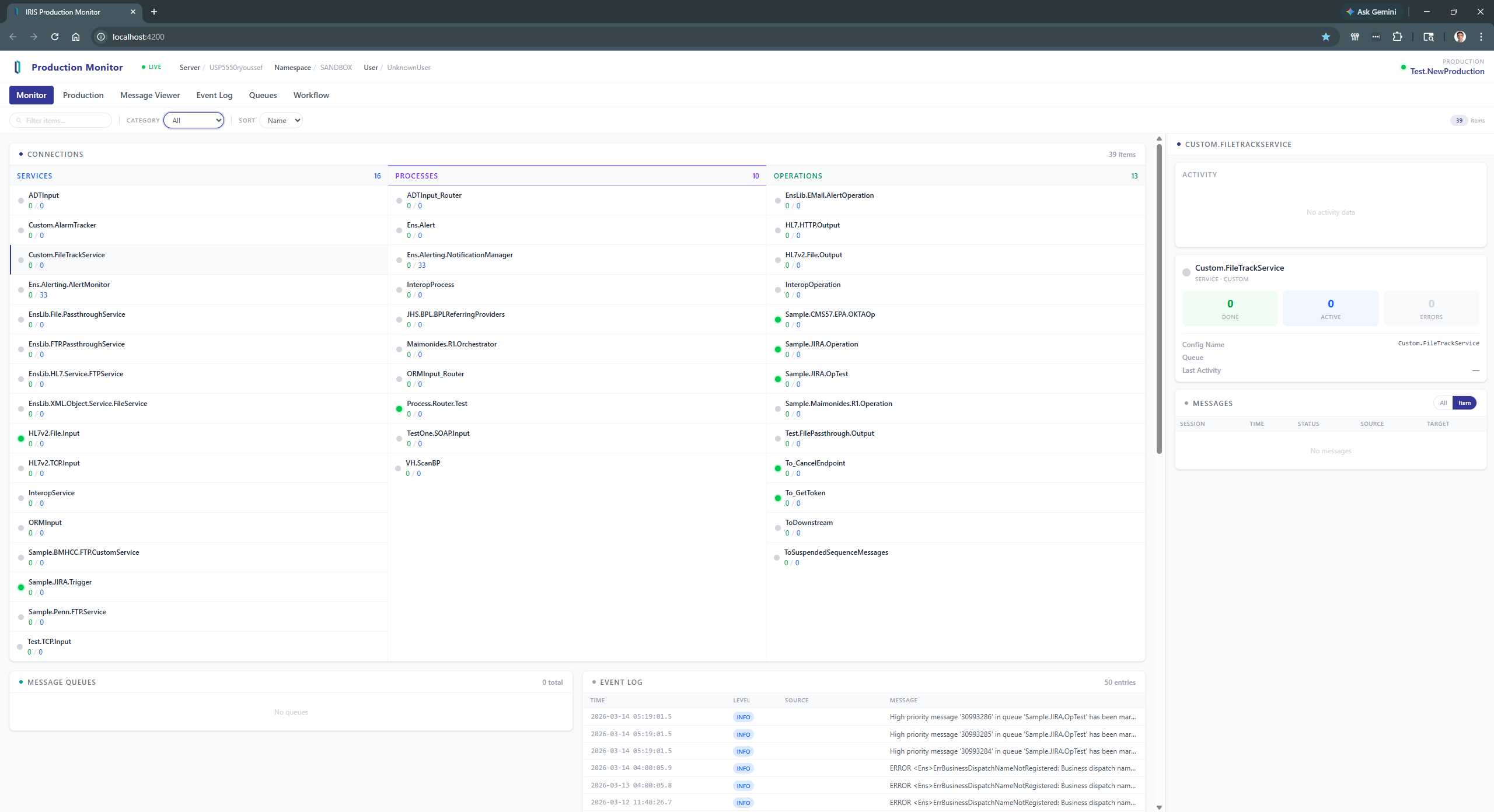Click the browser extensions puzzle icon
This screenshot has width=1494, height=812.
click(1397, 36)
